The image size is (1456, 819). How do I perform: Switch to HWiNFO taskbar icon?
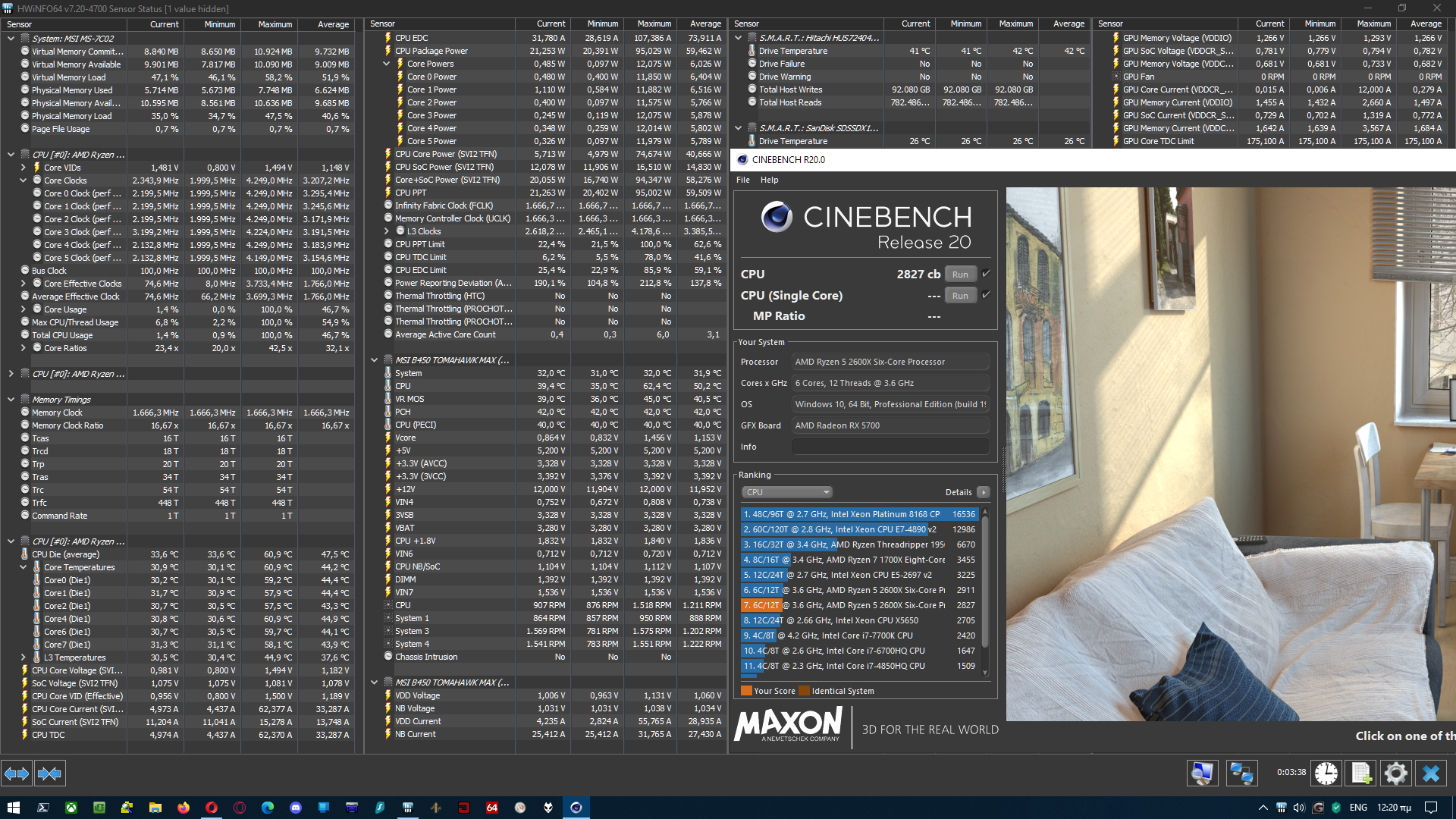[408, 808]
